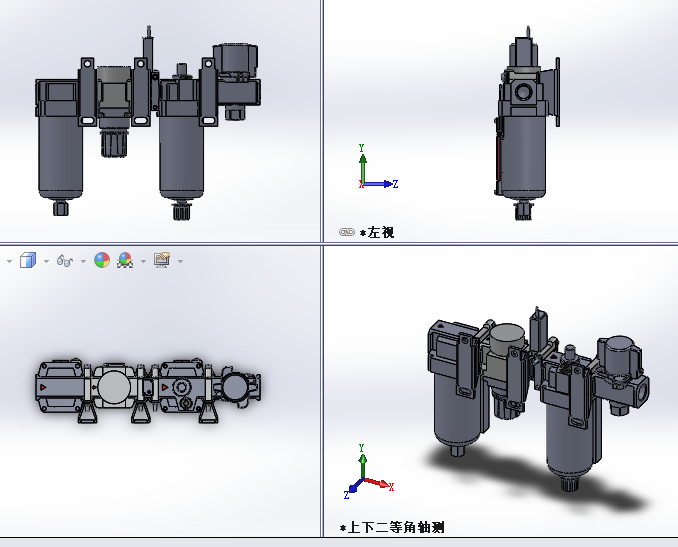Select the assembly model in the isometric view

click(538, 398)
